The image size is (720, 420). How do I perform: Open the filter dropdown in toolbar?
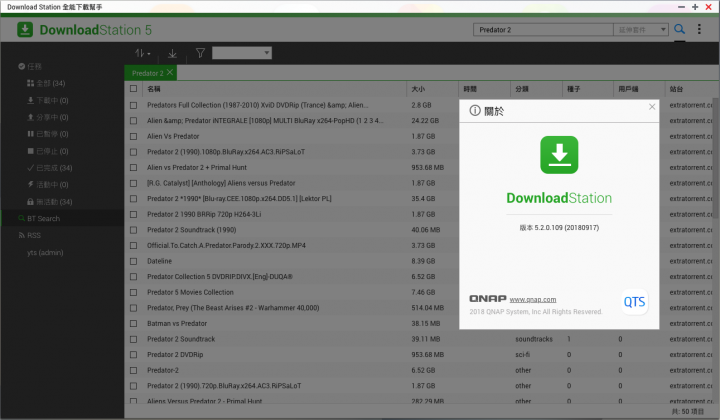tap(242, 53)
